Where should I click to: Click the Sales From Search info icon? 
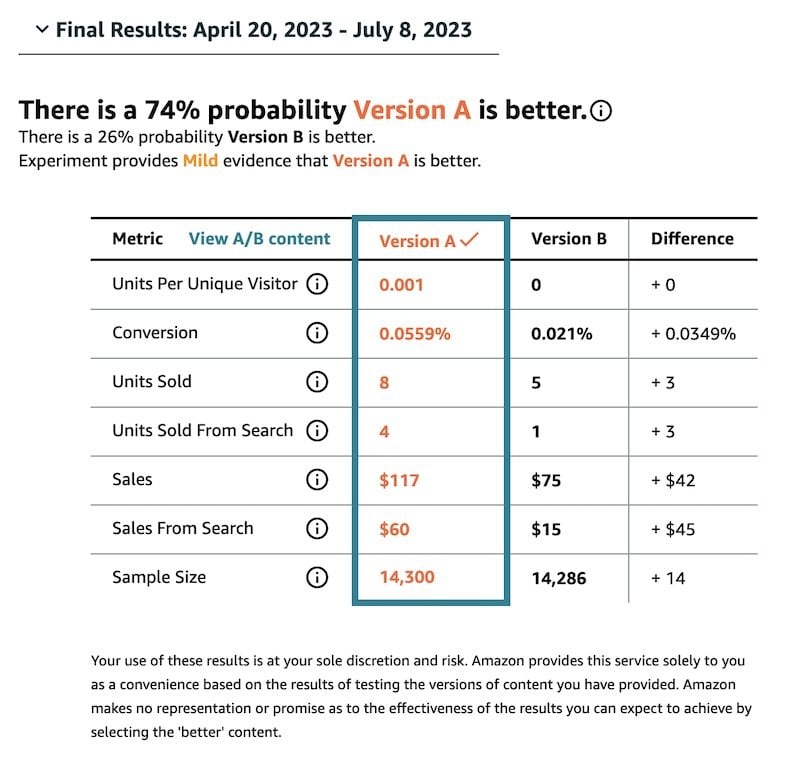pos(317,529)
